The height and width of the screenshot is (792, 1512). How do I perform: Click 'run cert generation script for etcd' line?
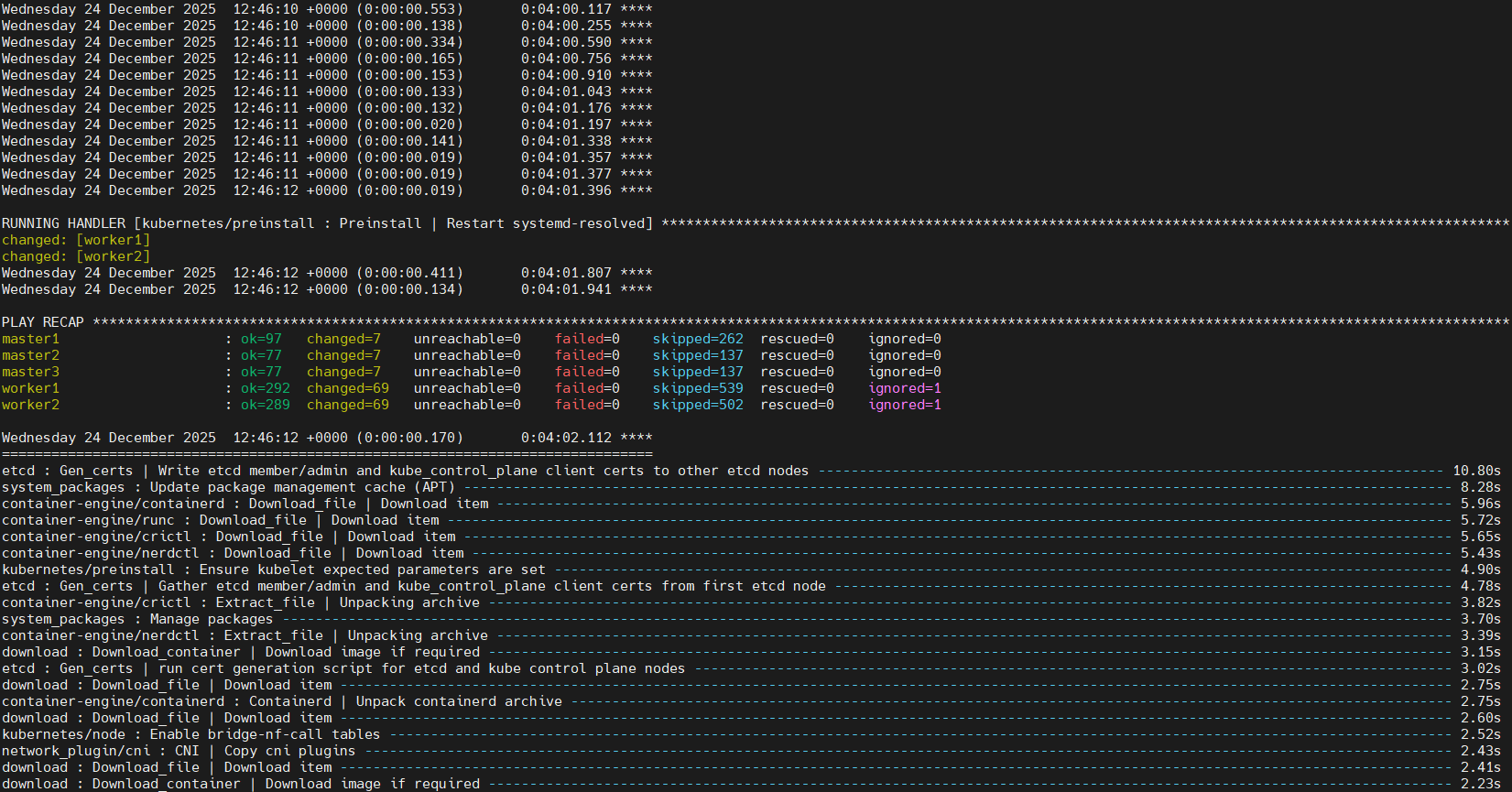click(751, 668)
